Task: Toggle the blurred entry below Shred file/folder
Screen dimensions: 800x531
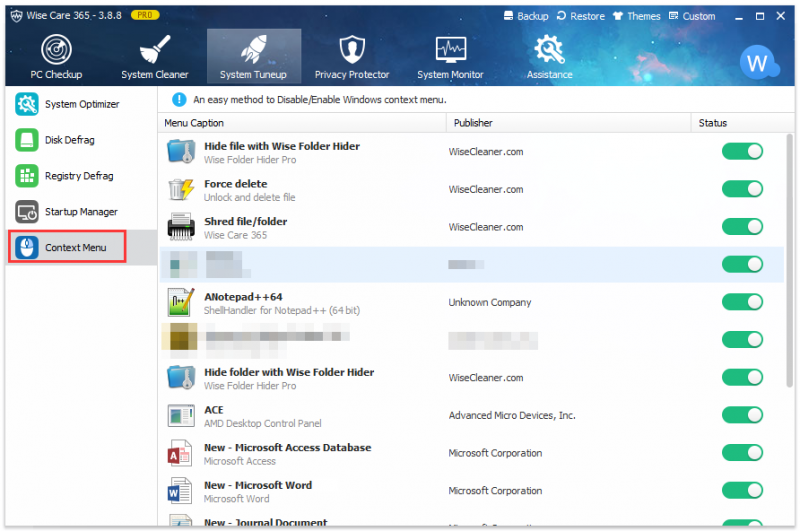Action: pyautogui.click(x=742, y=265)
